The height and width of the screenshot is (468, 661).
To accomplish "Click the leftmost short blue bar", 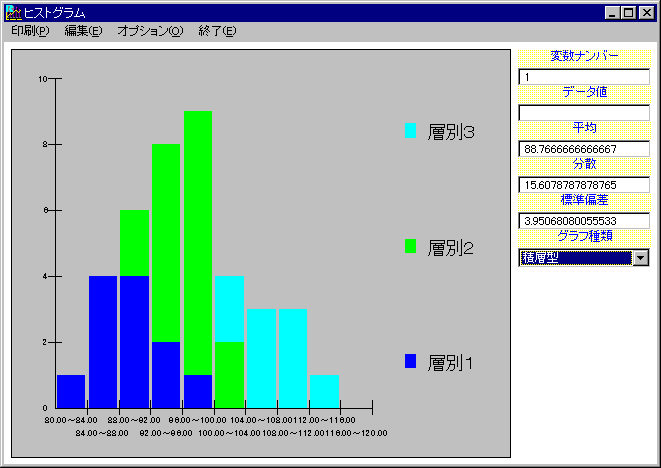I will pos(71,392).
